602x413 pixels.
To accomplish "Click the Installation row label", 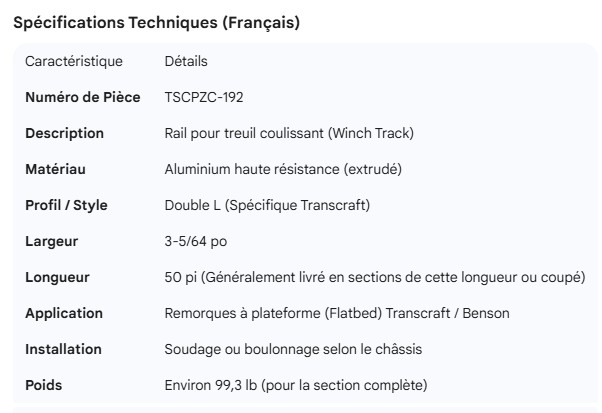I will click(x=64, y=350).
